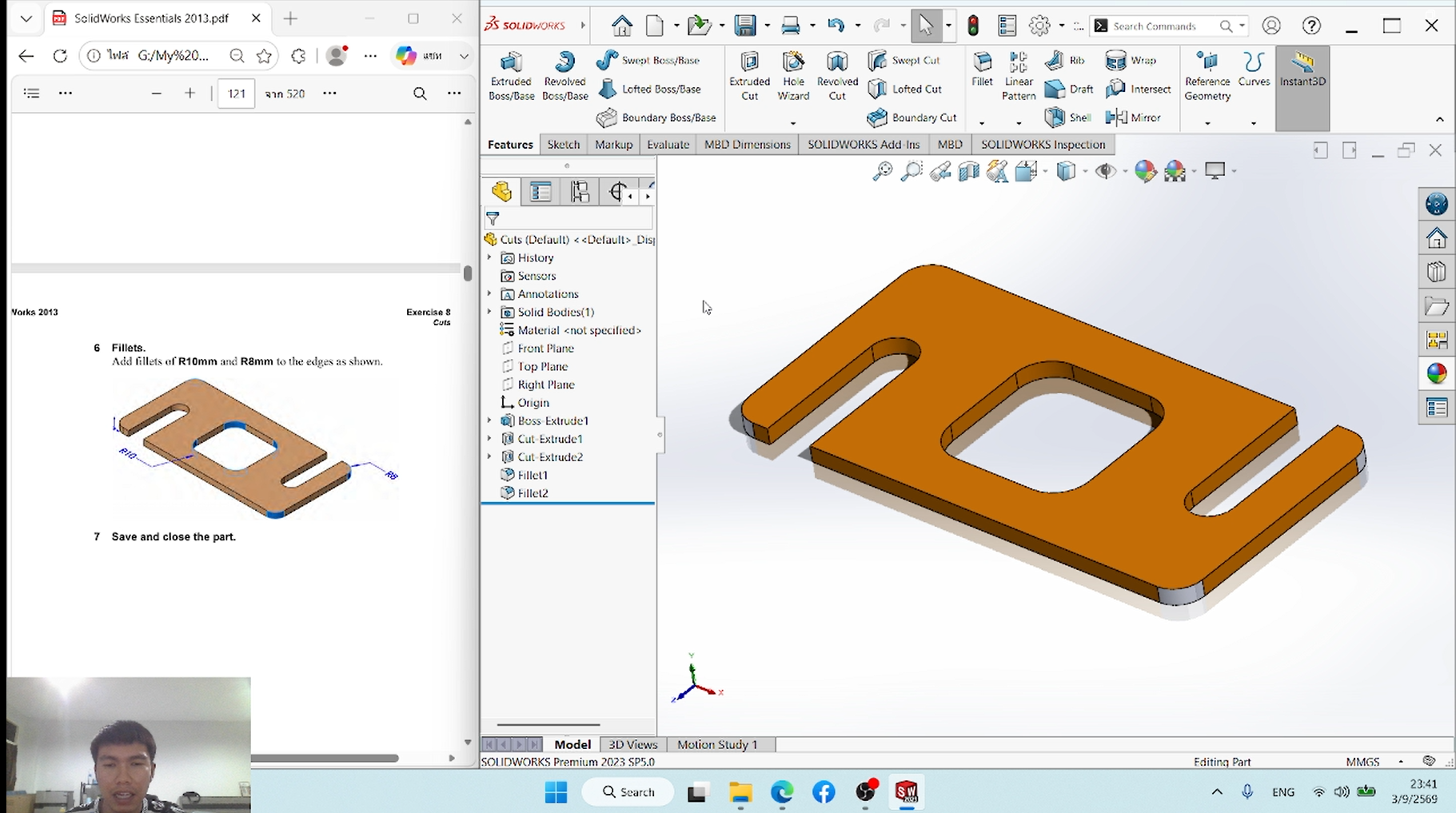
Task: Launch the Hole Wizard
Action: pos(793,77)
